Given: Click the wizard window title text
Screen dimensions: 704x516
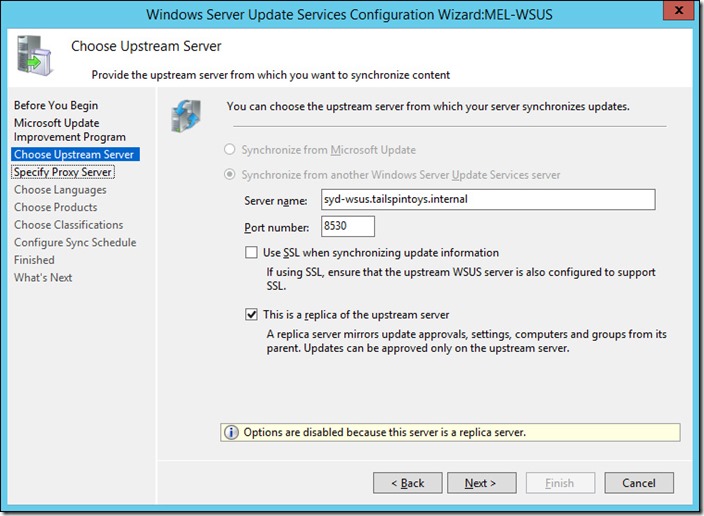Looking at the screenshot, I should click(349, 14).
